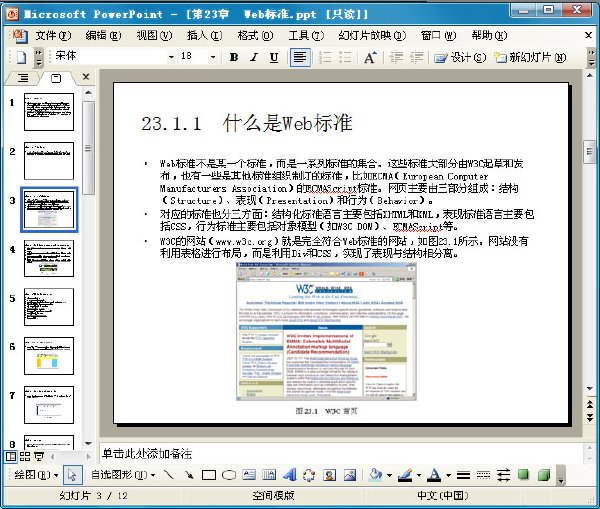
Task: Switch to Slide Sorter view
Action: pos(25,456)
